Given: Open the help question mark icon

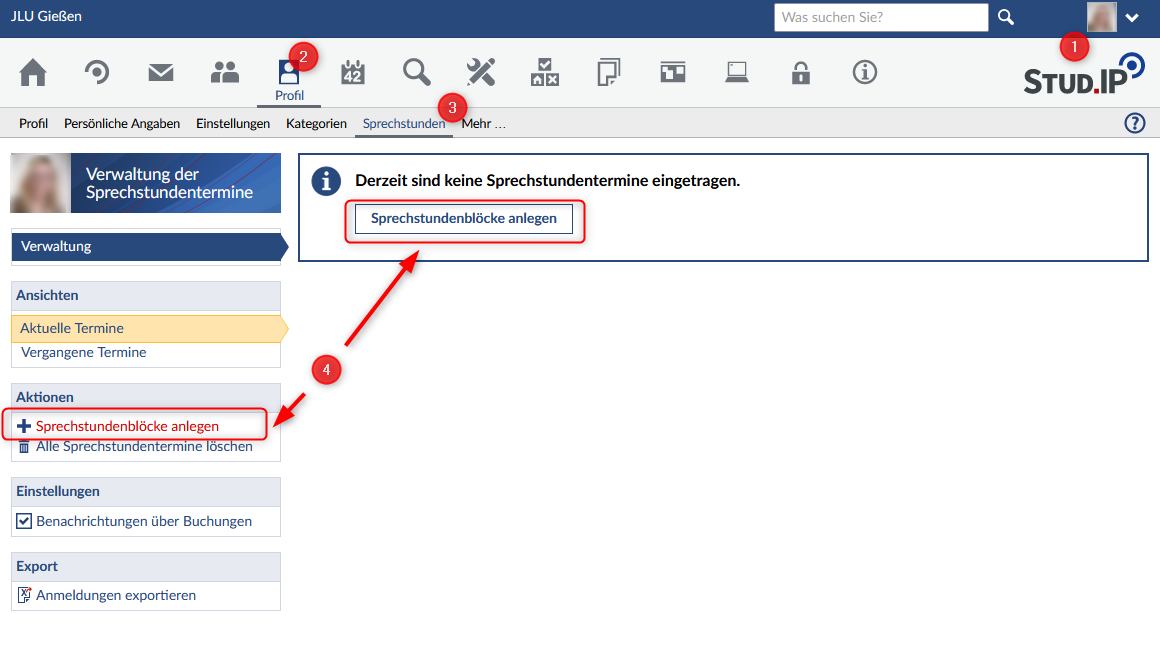Looking at the screenshot, I should [x=1135, y=123].
